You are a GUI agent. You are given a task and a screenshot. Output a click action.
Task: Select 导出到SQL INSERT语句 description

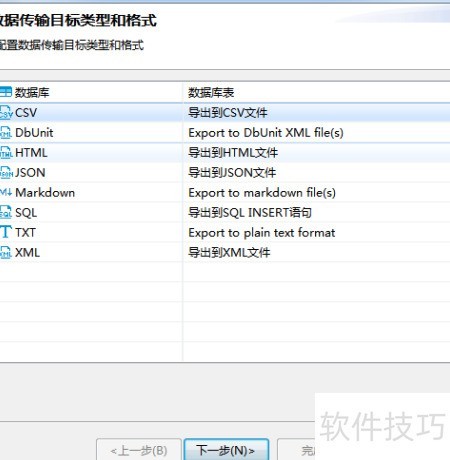pos(250,212)
